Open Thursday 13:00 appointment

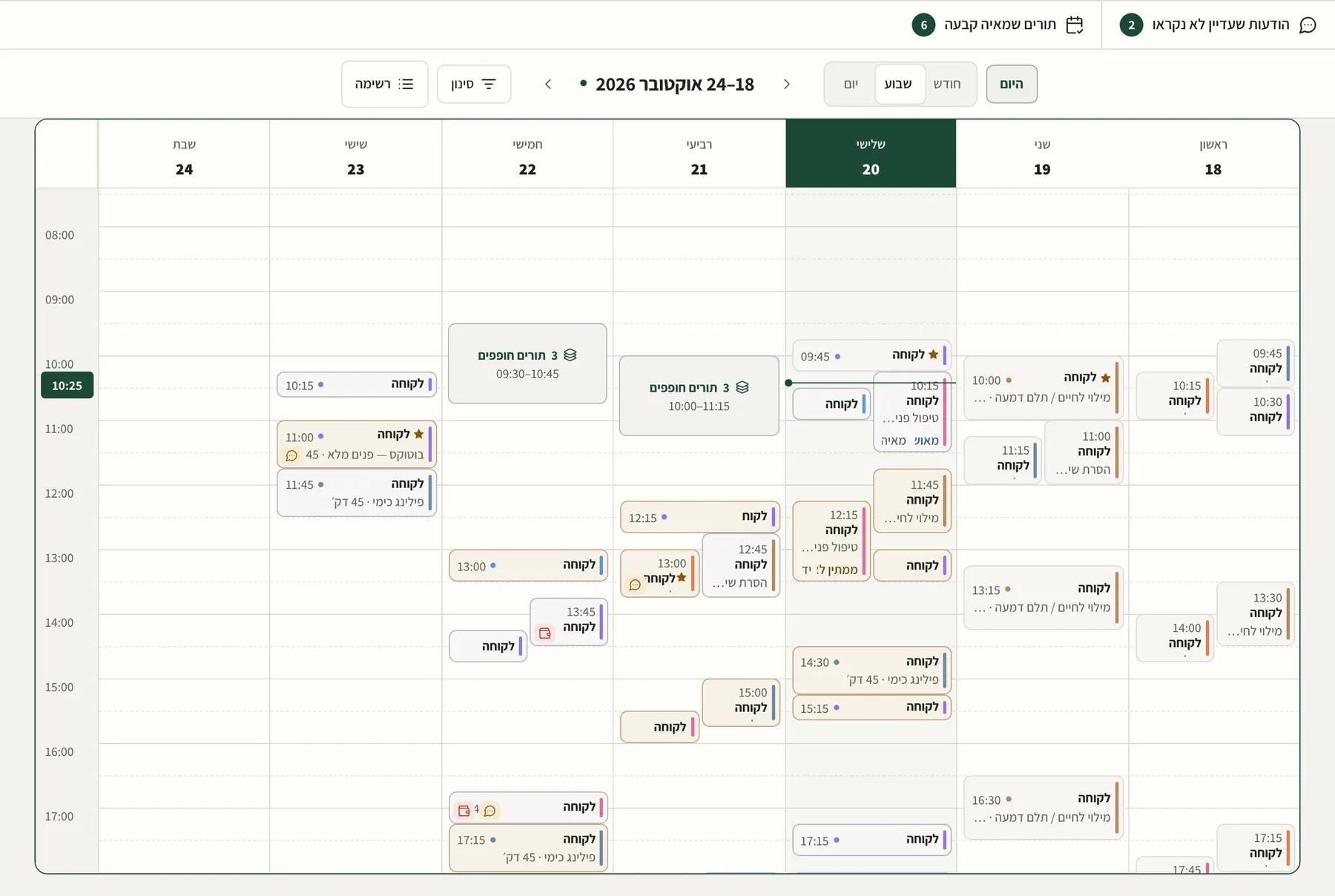[528, 565]
